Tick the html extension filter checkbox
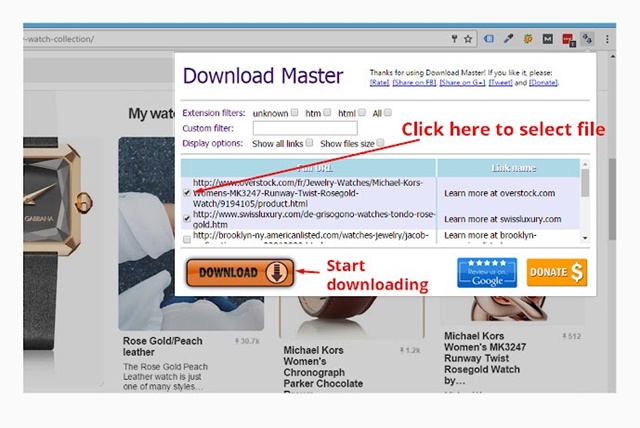Viewport: 640px width, 428px height. 362,112
